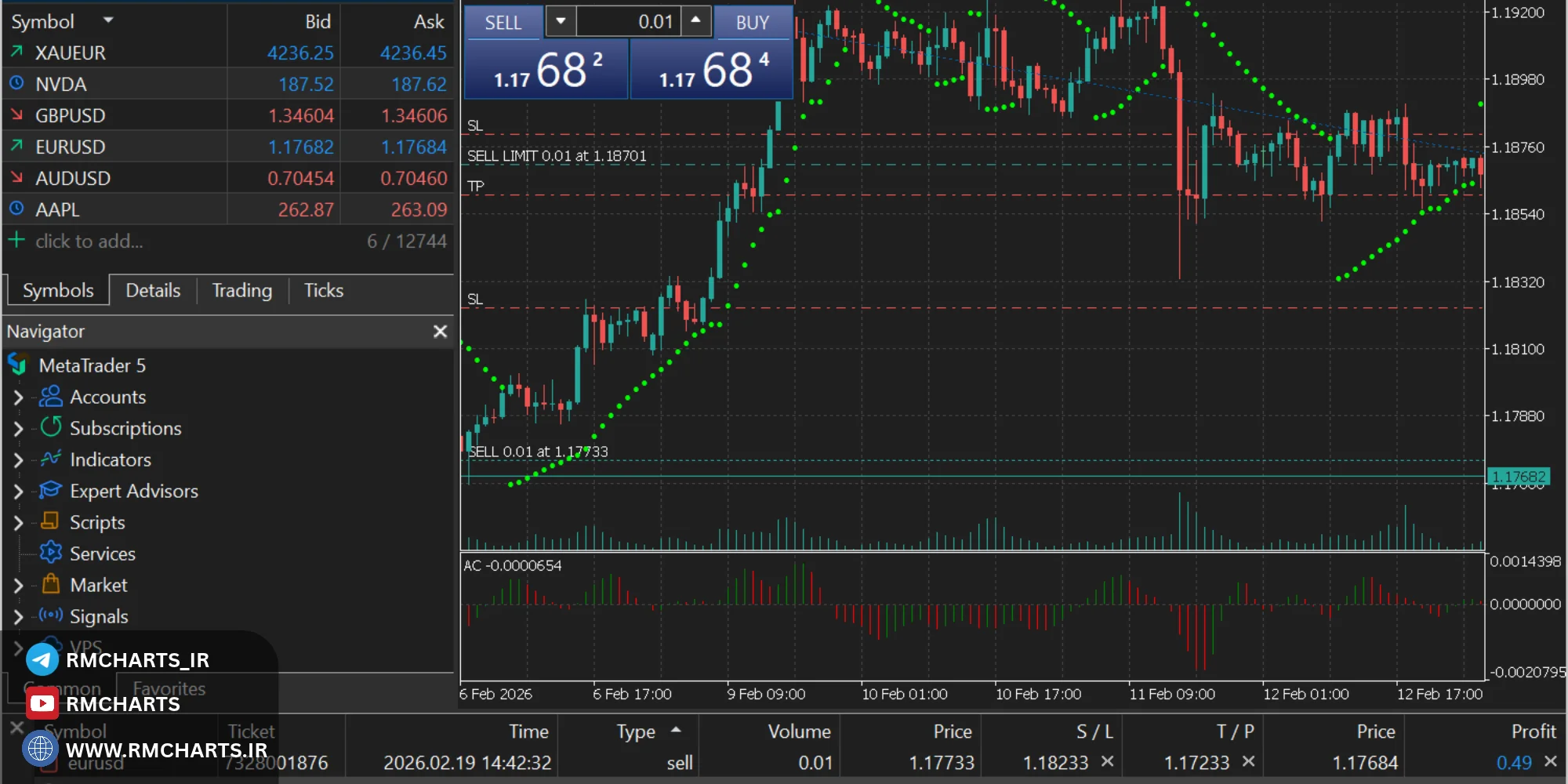The width and height of the screenshot is (1568, 784).
Task: Open the volume dropdown arrow beside SELL
Action: (561, 21)
